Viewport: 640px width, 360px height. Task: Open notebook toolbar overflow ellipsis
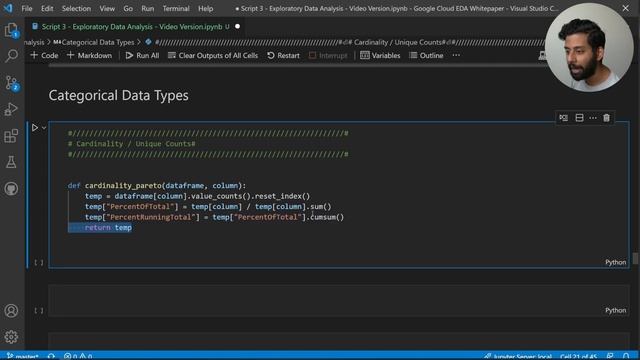456,55
